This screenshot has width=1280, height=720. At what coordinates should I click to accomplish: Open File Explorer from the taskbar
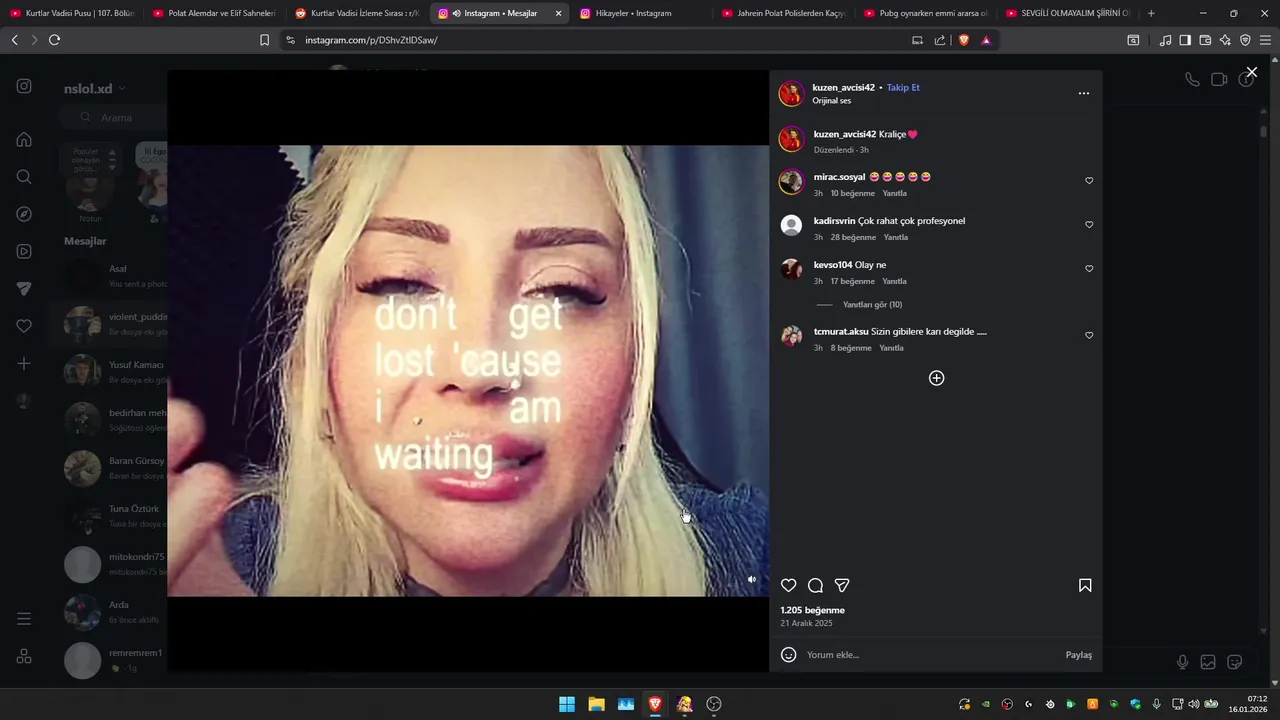pyautogui.click(x=596, y=704)
